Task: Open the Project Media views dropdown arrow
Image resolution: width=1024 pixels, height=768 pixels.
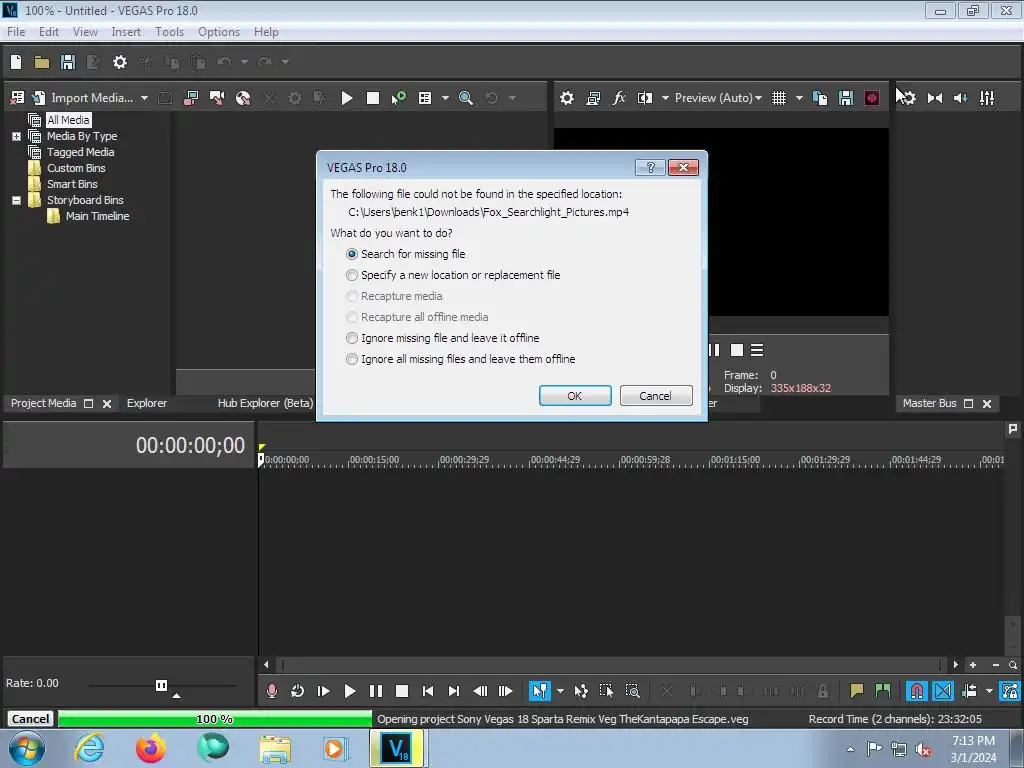Action: [x=445, y=98]
